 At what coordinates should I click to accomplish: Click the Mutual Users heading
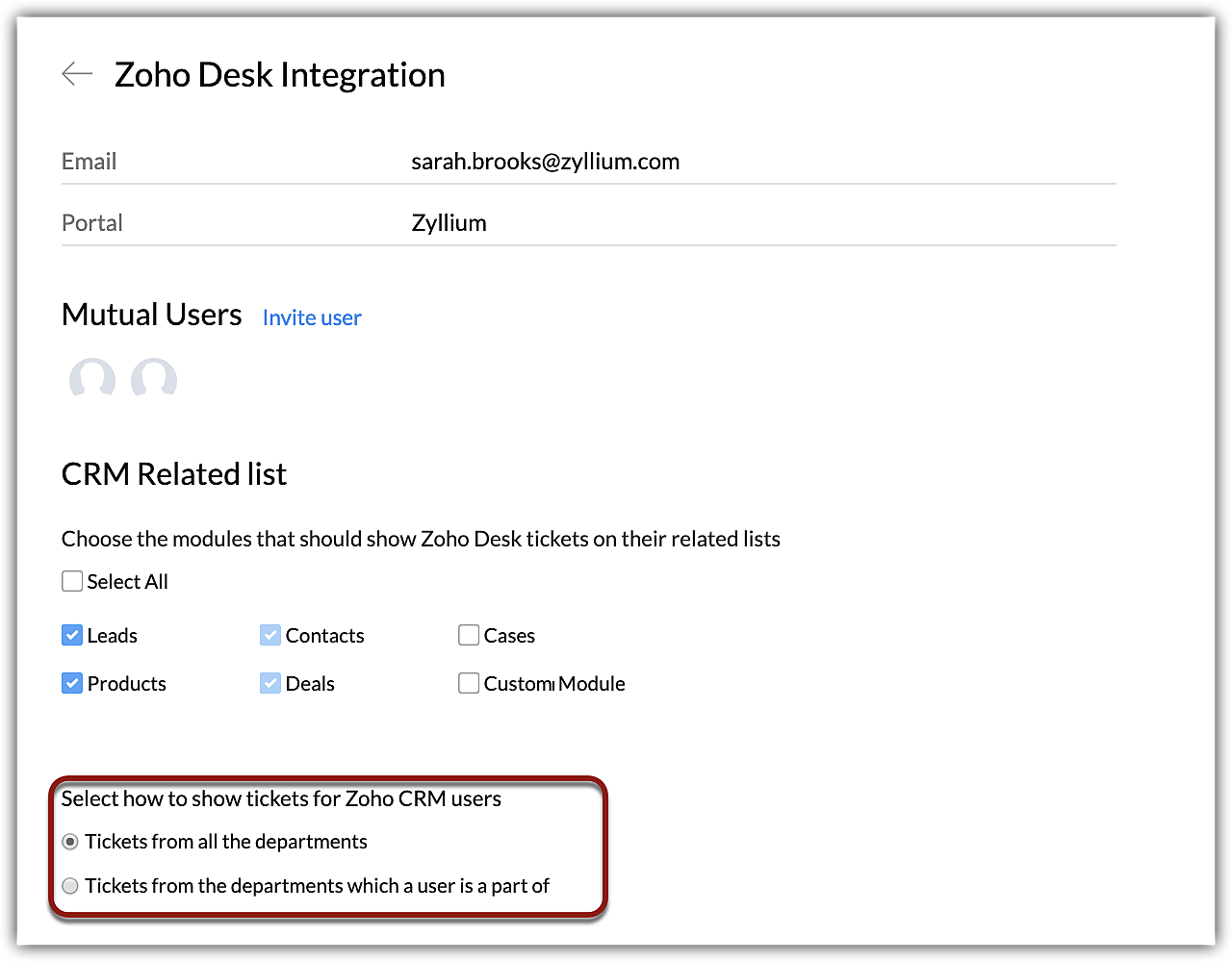coord(151,315)
